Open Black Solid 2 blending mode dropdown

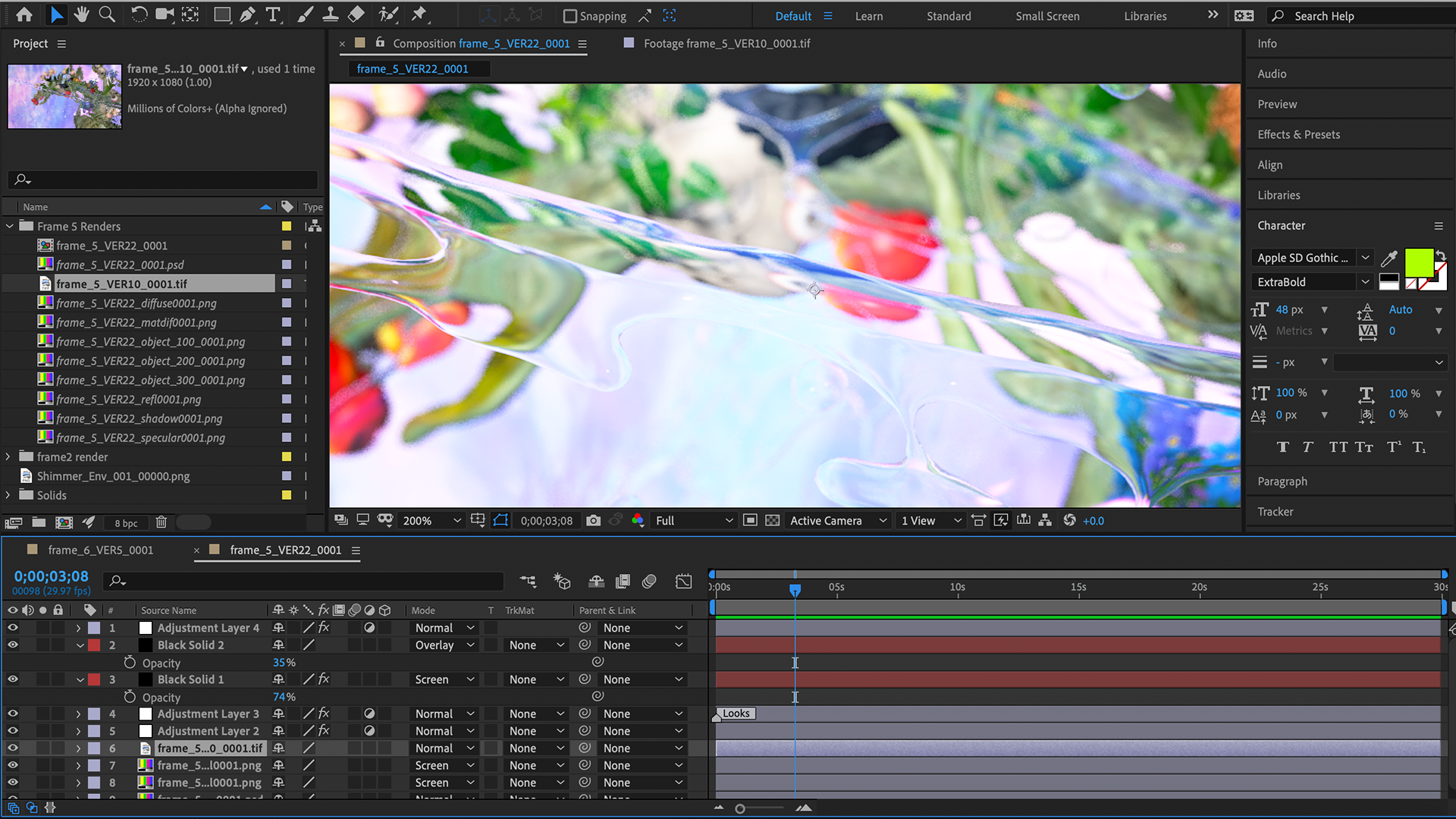click(444, 645)
